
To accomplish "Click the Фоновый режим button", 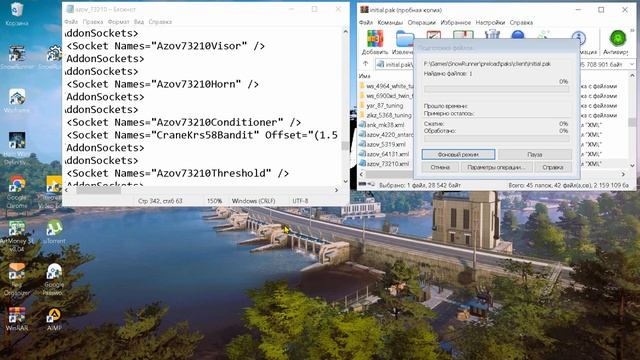I will click(458, 154).
